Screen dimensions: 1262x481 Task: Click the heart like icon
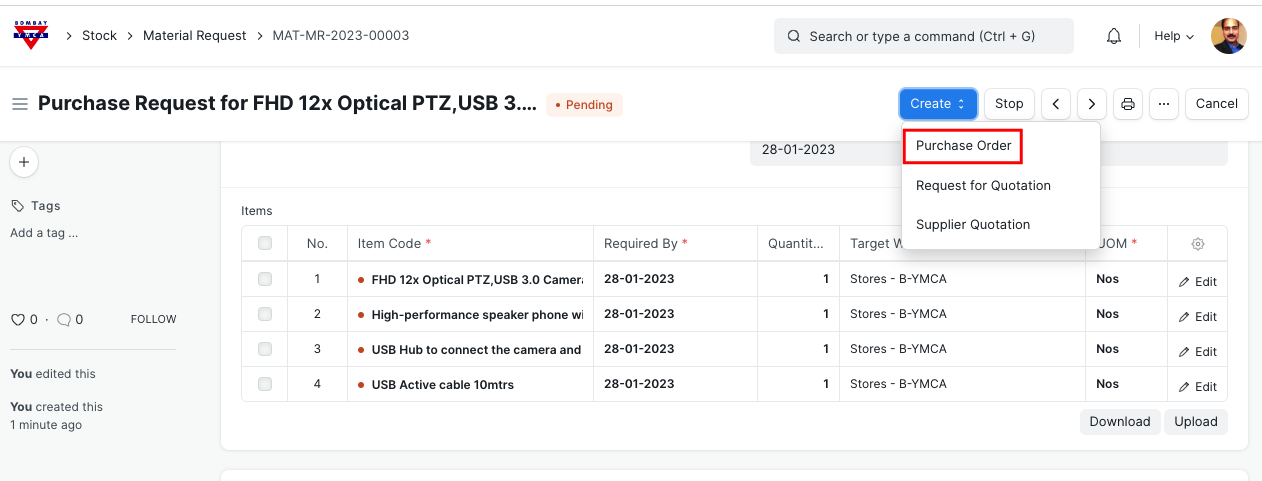(17, 320)
